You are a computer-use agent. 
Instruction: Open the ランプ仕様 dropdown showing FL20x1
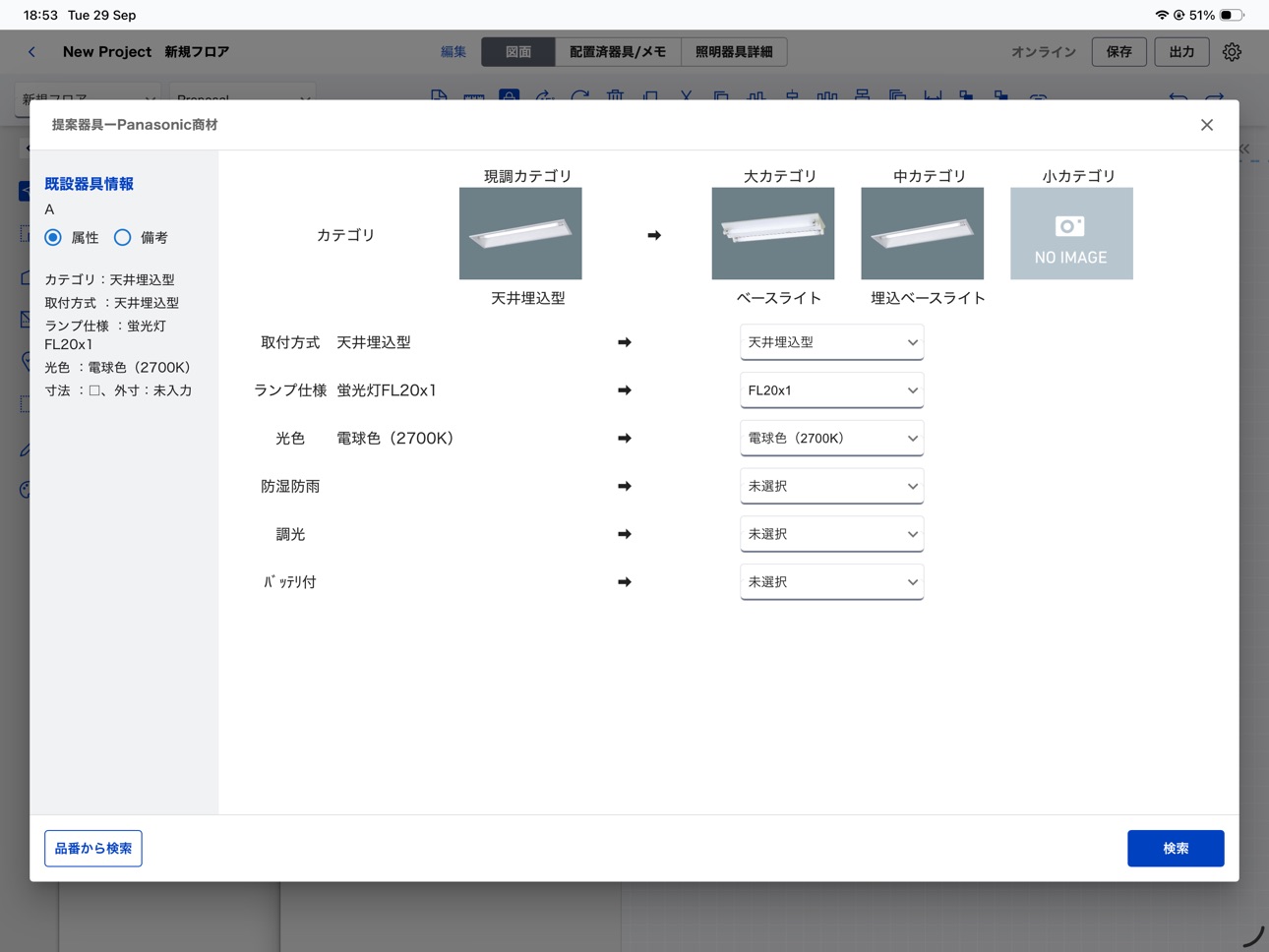click(x=831, y=390)
